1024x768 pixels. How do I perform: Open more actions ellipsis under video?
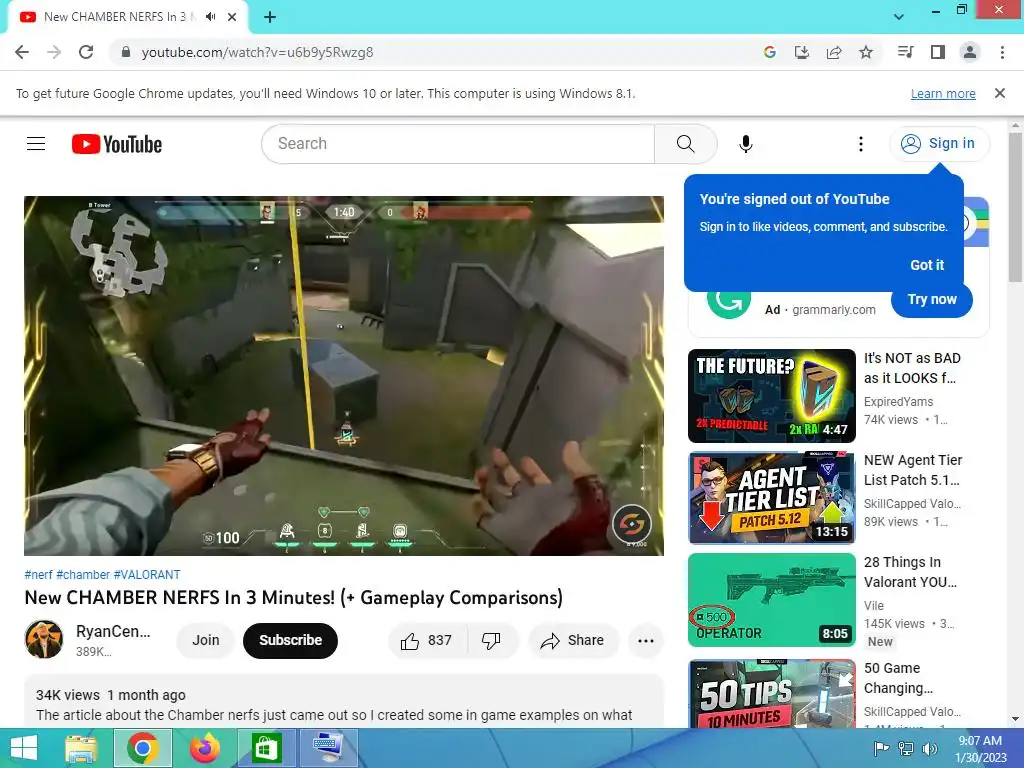(x=645, y=641)
